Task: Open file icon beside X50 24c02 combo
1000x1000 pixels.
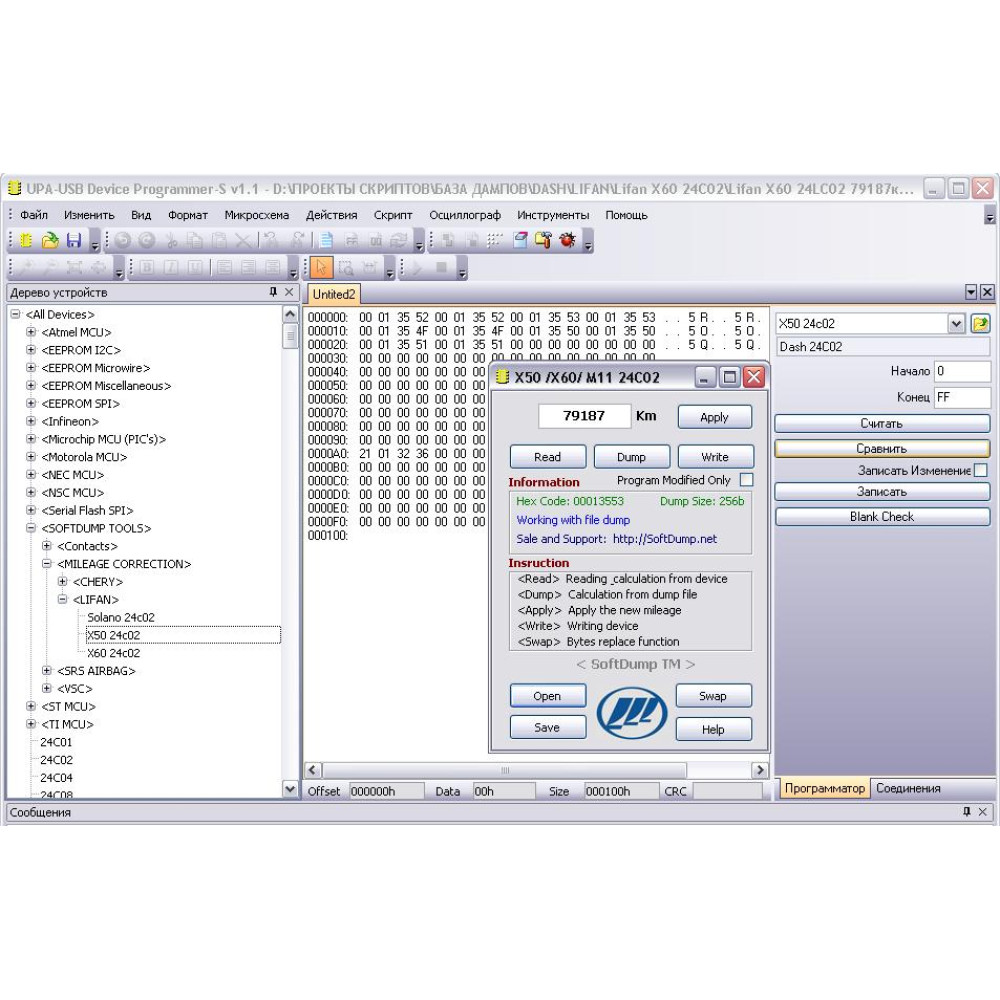Action: [x=980, y=323]
